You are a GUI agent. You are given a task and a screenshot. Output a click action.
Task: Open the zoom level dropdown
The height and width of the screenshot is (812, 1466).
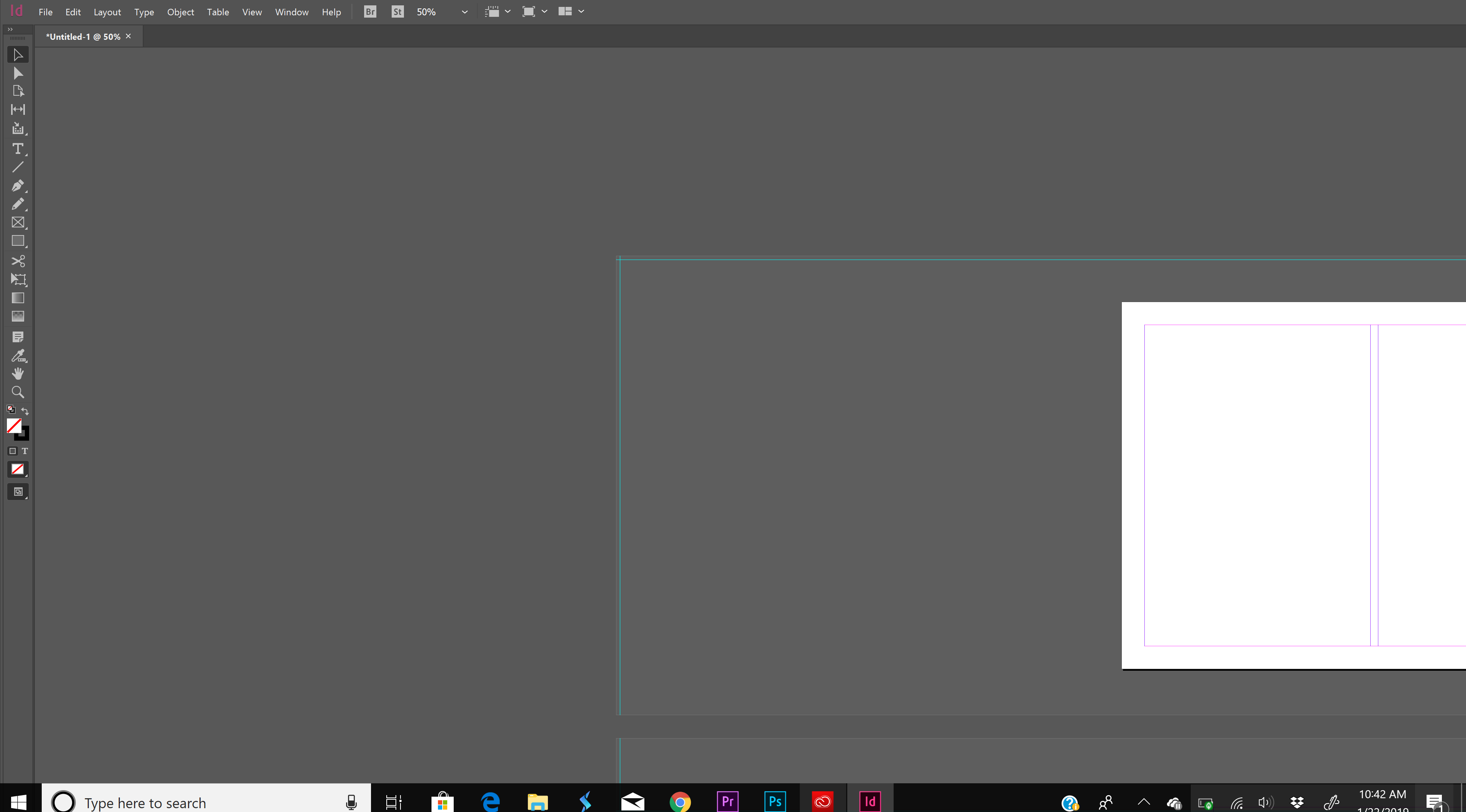pyautogui.click(x=464, y=11)
